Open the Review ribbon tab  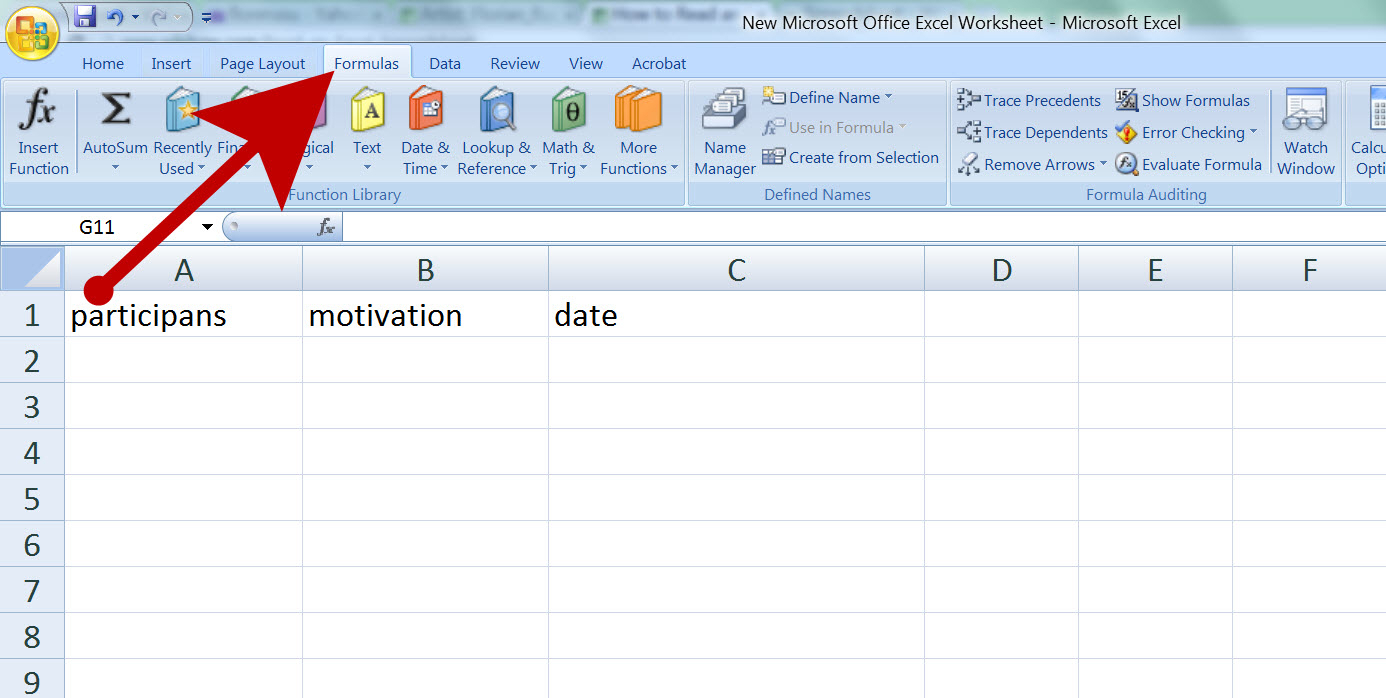514,62
